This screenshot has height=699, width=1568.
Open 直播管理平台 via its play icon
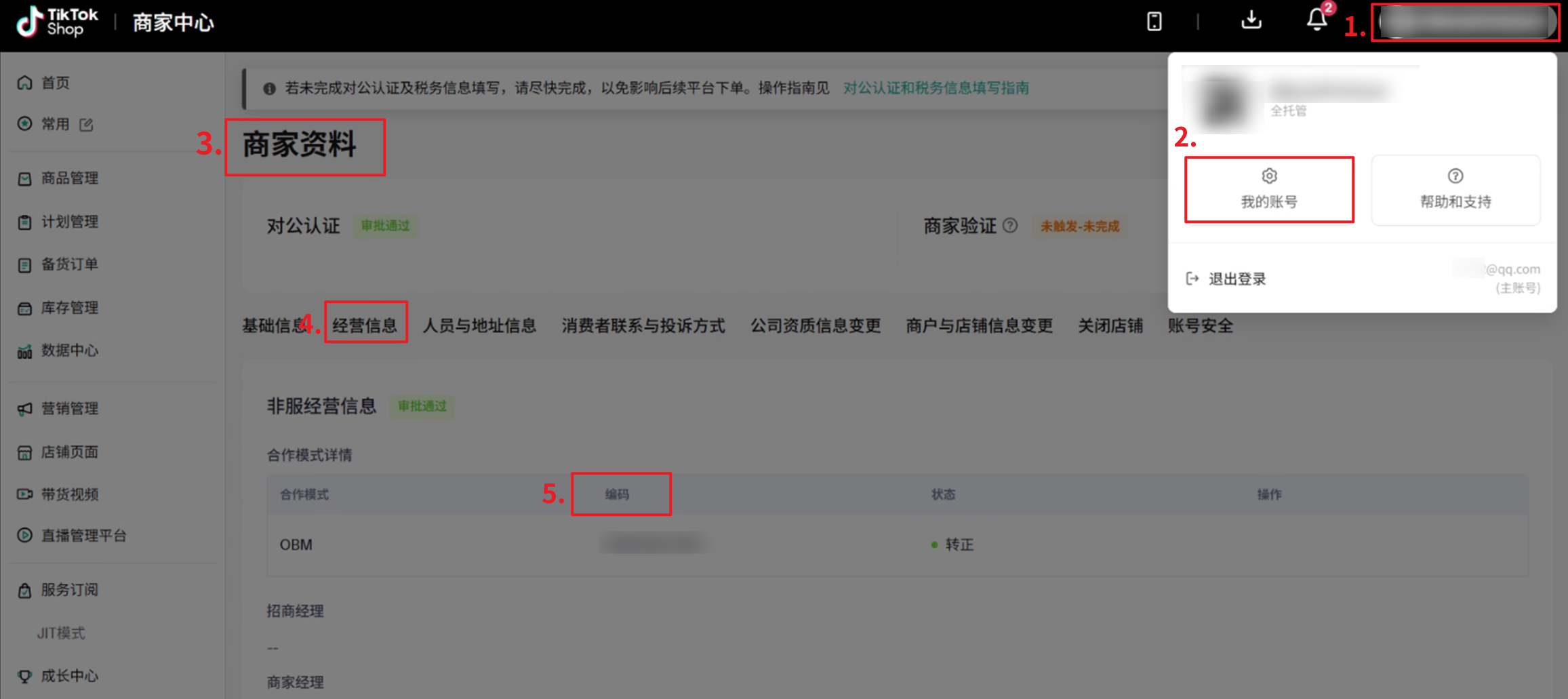point(25,536)
